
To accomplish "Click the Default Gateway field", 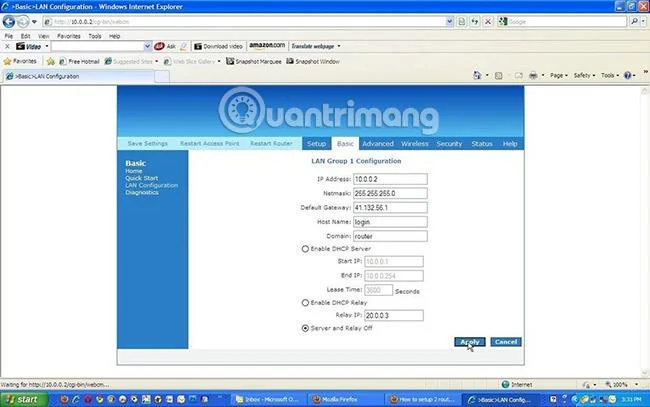I will click(x=390, y=208).
